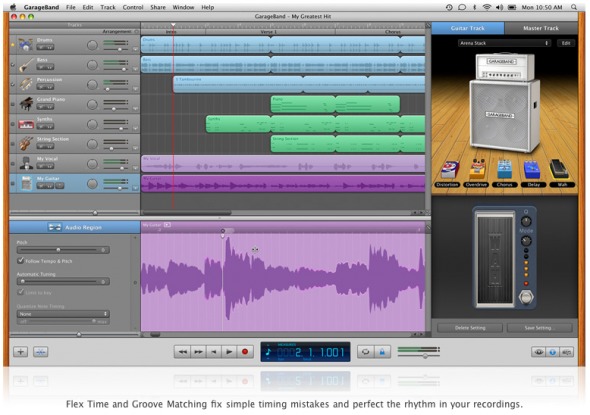Select the Grand Piano track icon
Viewport: 590px width, 415px height.
click(x=26, y=104)
